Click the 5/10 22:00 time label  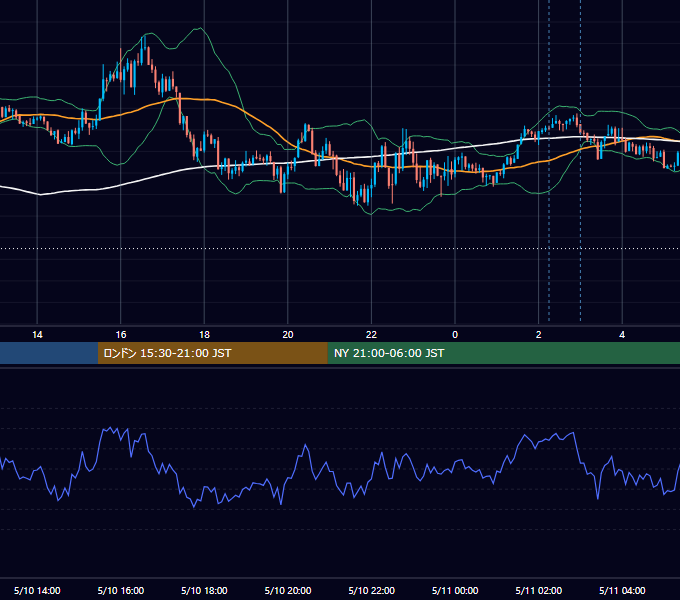pyautogui.click(x=372, y=590)
